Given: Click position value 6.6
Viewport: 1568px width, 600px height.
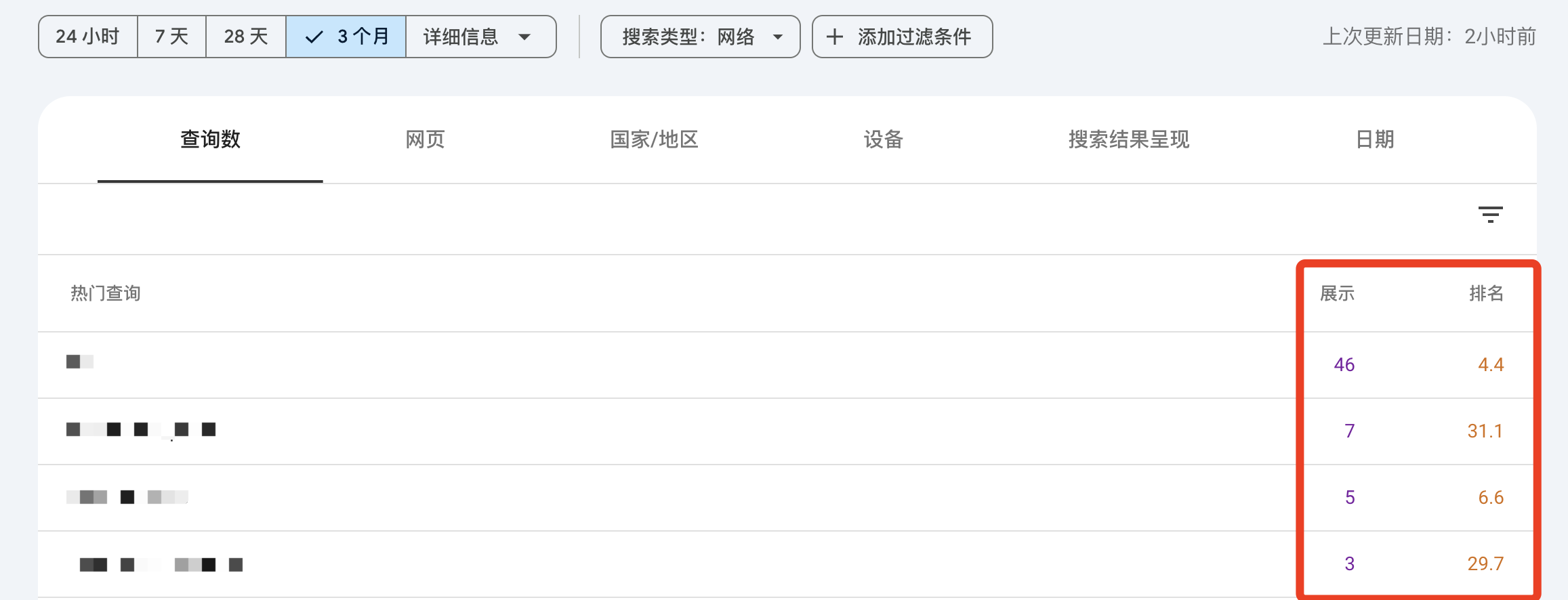Looking at the screenshot, I should point(1491,498).
